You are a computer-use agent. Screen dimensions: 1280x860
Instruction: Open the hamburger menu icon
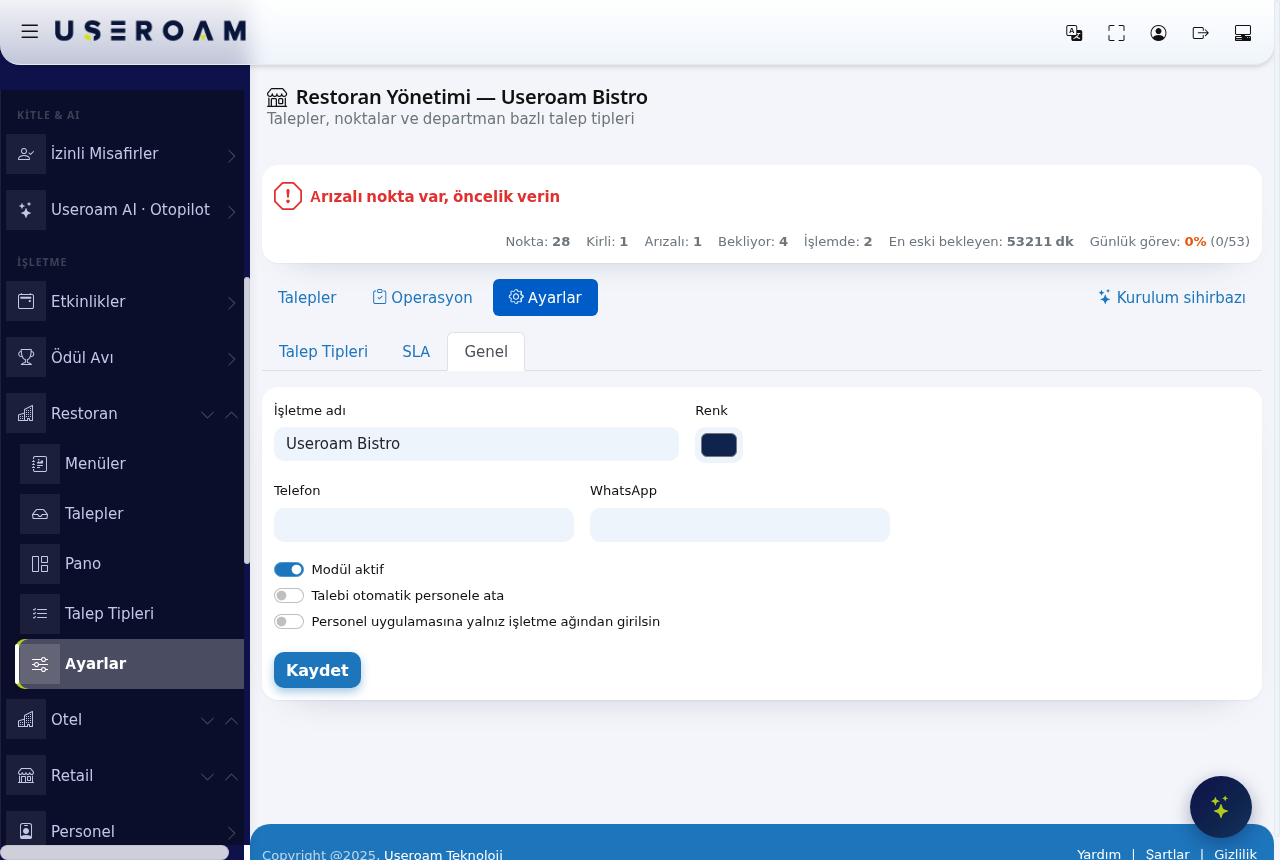(x=30, y=31)
